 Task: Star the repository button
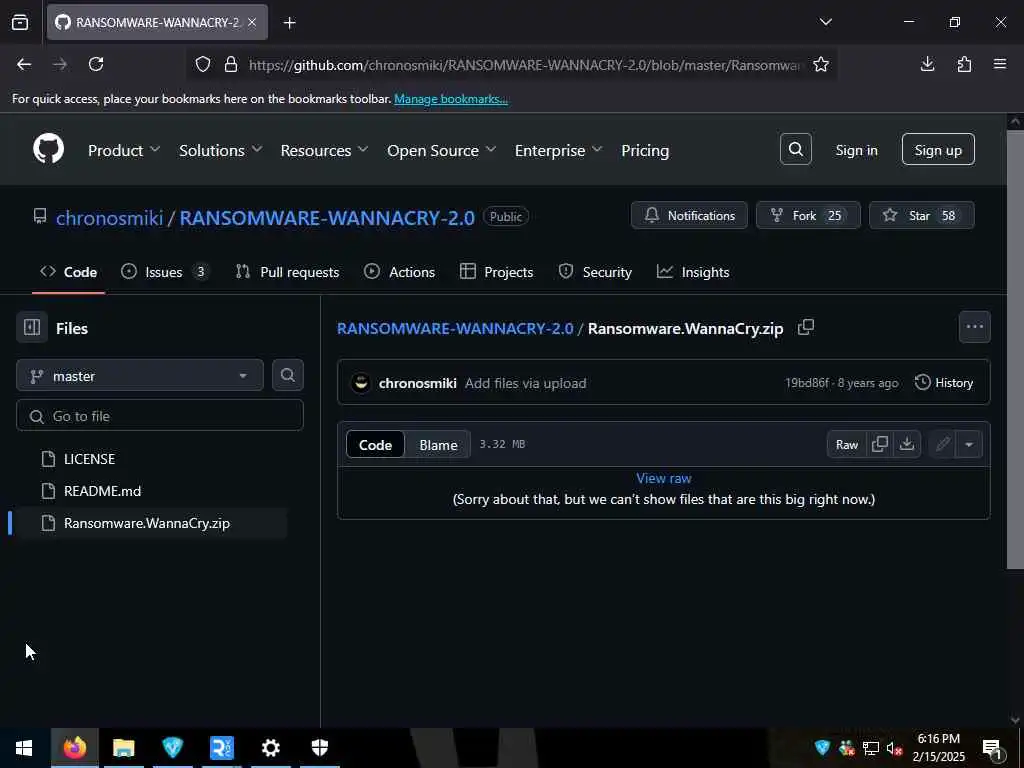921,216
